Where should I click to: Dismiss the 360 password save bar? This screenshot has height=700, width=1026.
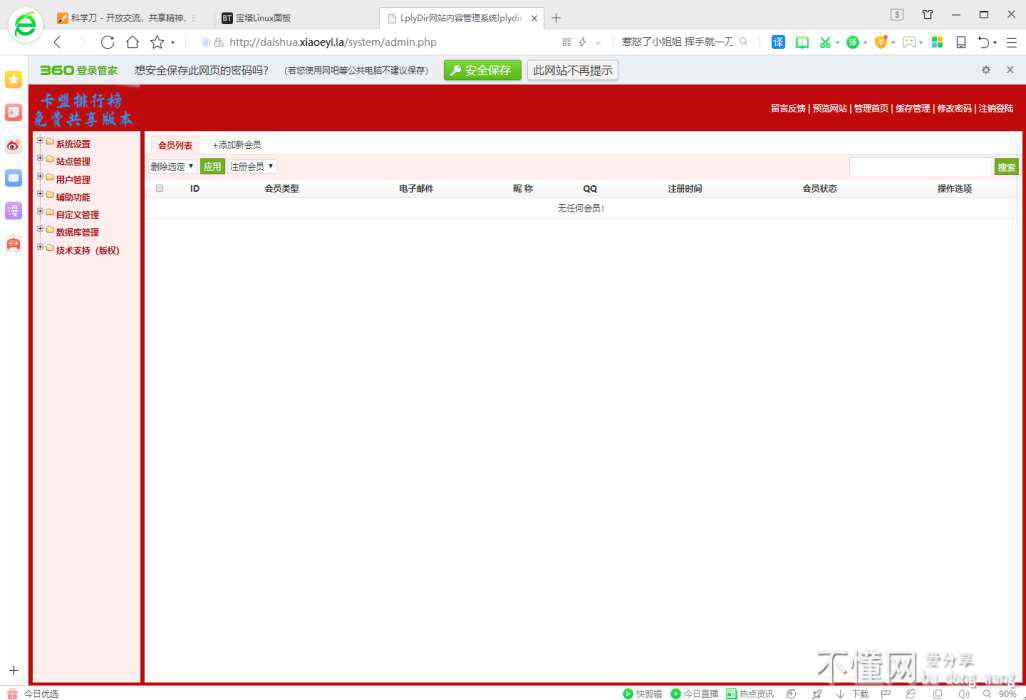(1010, 70)
